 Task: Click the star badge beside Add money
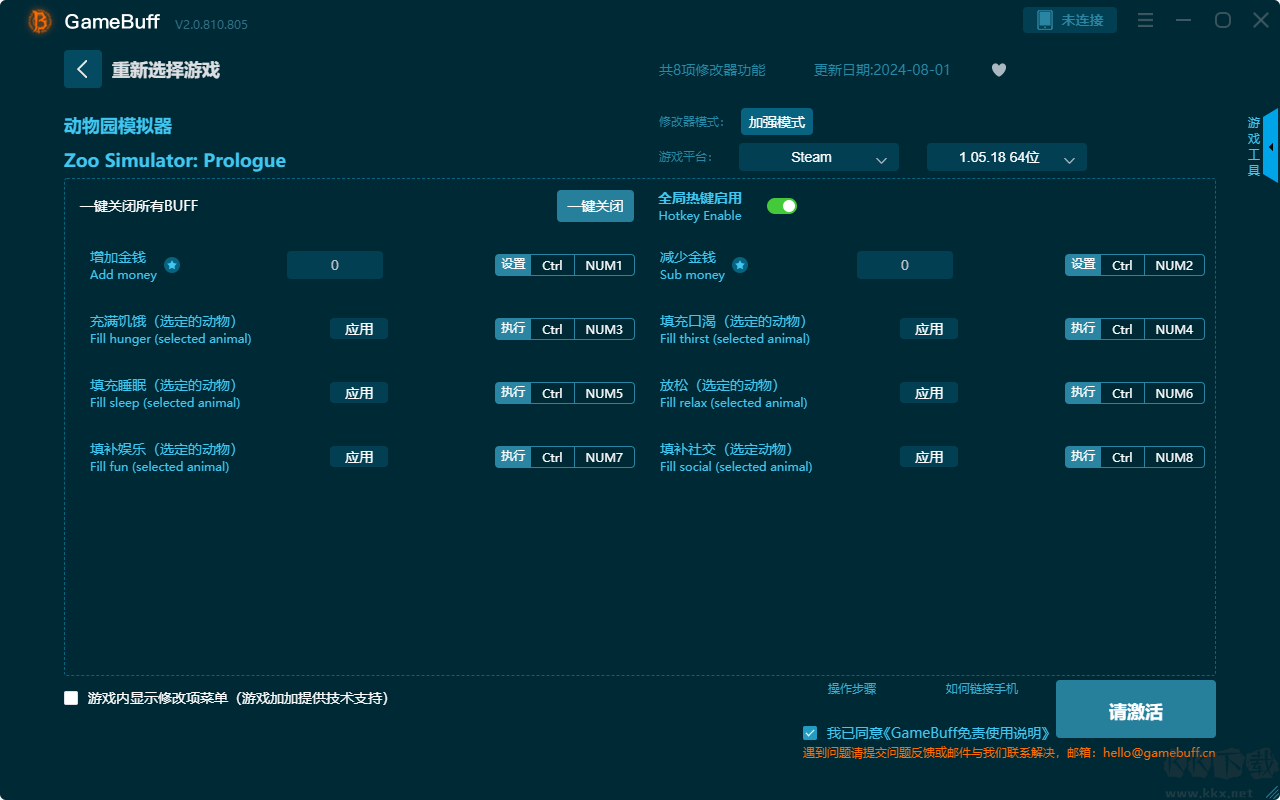pyautogui.click(x=172, y=265)
